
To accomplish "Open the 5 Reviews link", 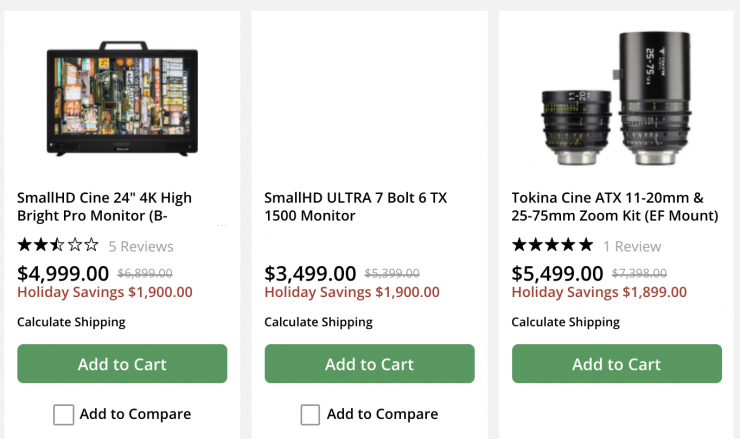I will coord(140,246).
